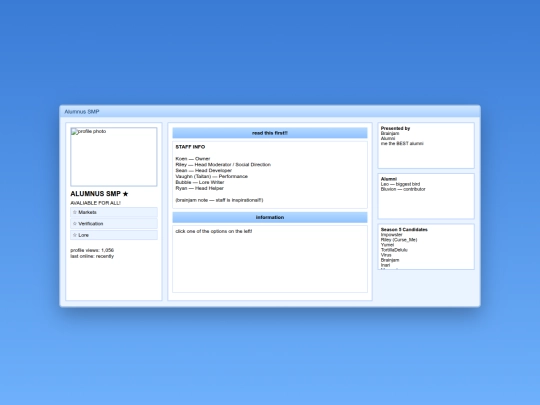Click the 'read this first!!' header bar
The width and height of the screenshot is (540, 405).
[x=270, y=133]
